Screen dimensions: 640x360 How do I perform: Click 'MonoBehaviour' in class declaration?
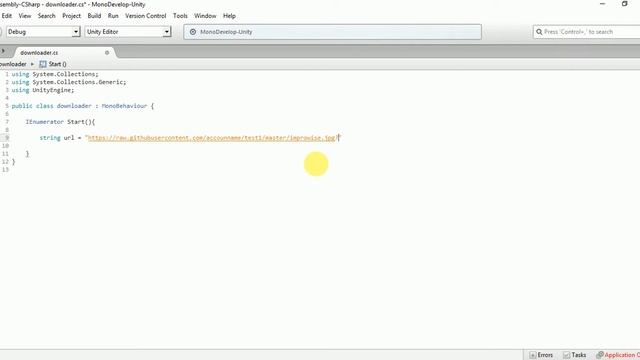(124, 106)
